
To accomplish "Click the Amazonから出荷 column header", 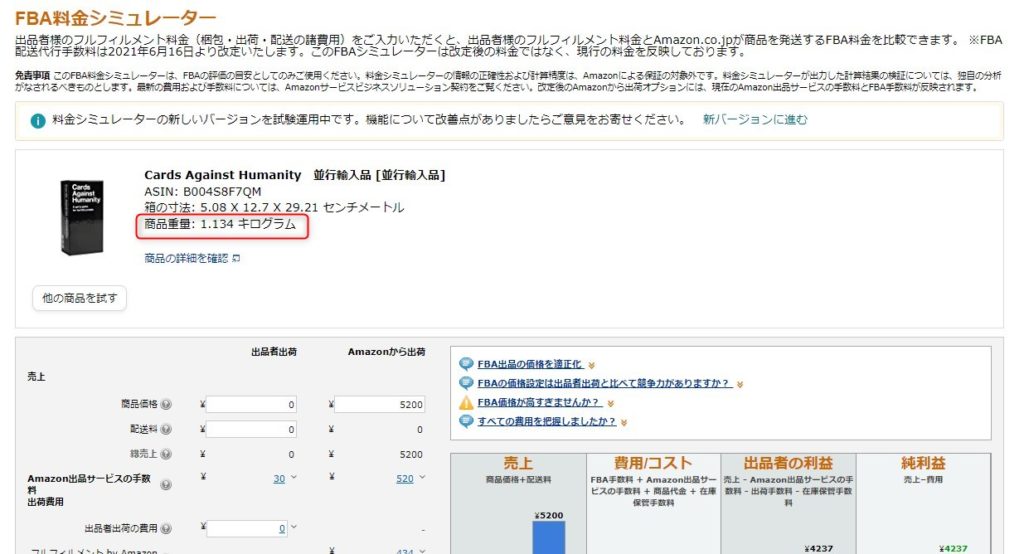I will 387,351.
